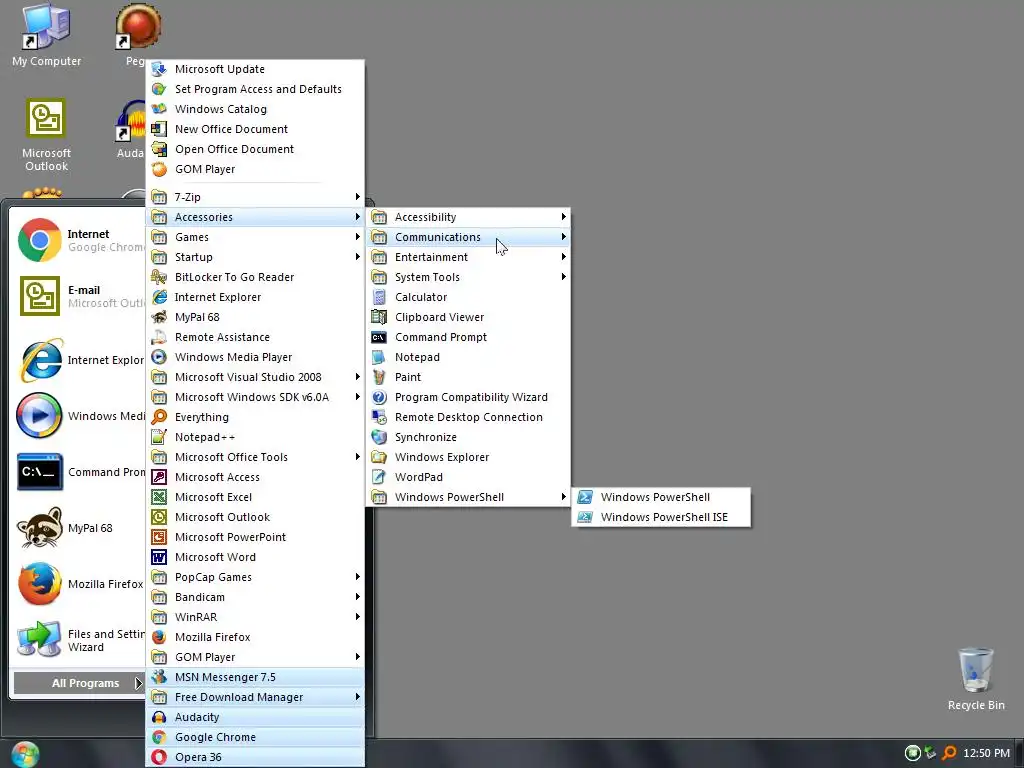The width and height of the screenshot is (1024, 768).
Task: Open pinned Internet Google Chrome item
Action: coord(80,240)
